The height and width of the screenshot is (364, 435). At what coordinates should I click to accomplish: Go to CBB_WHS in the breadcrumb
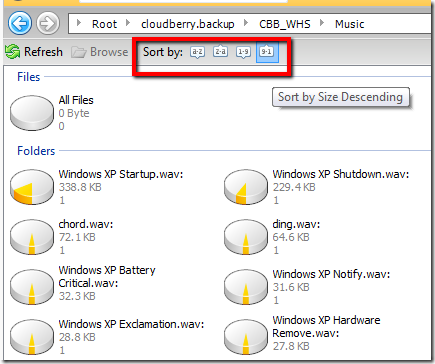pos(285,24)
